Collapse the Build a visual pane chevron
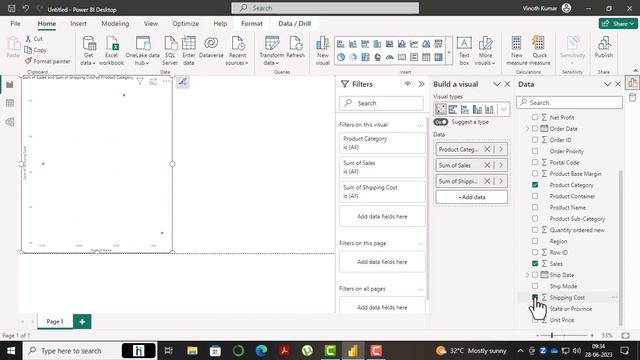 point(497,84)
